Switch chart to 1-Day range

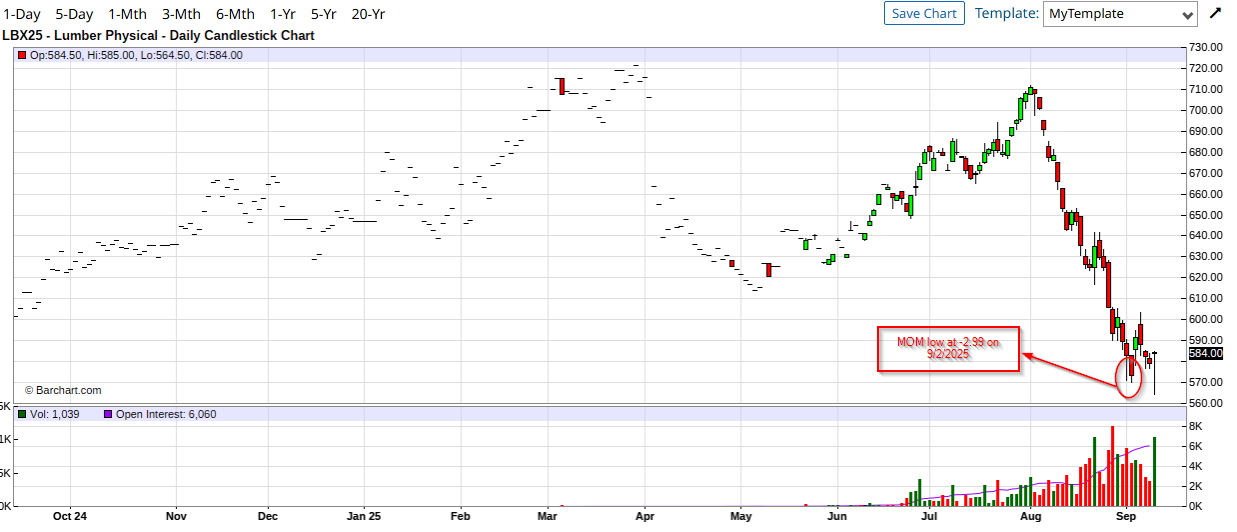point(21,14)
